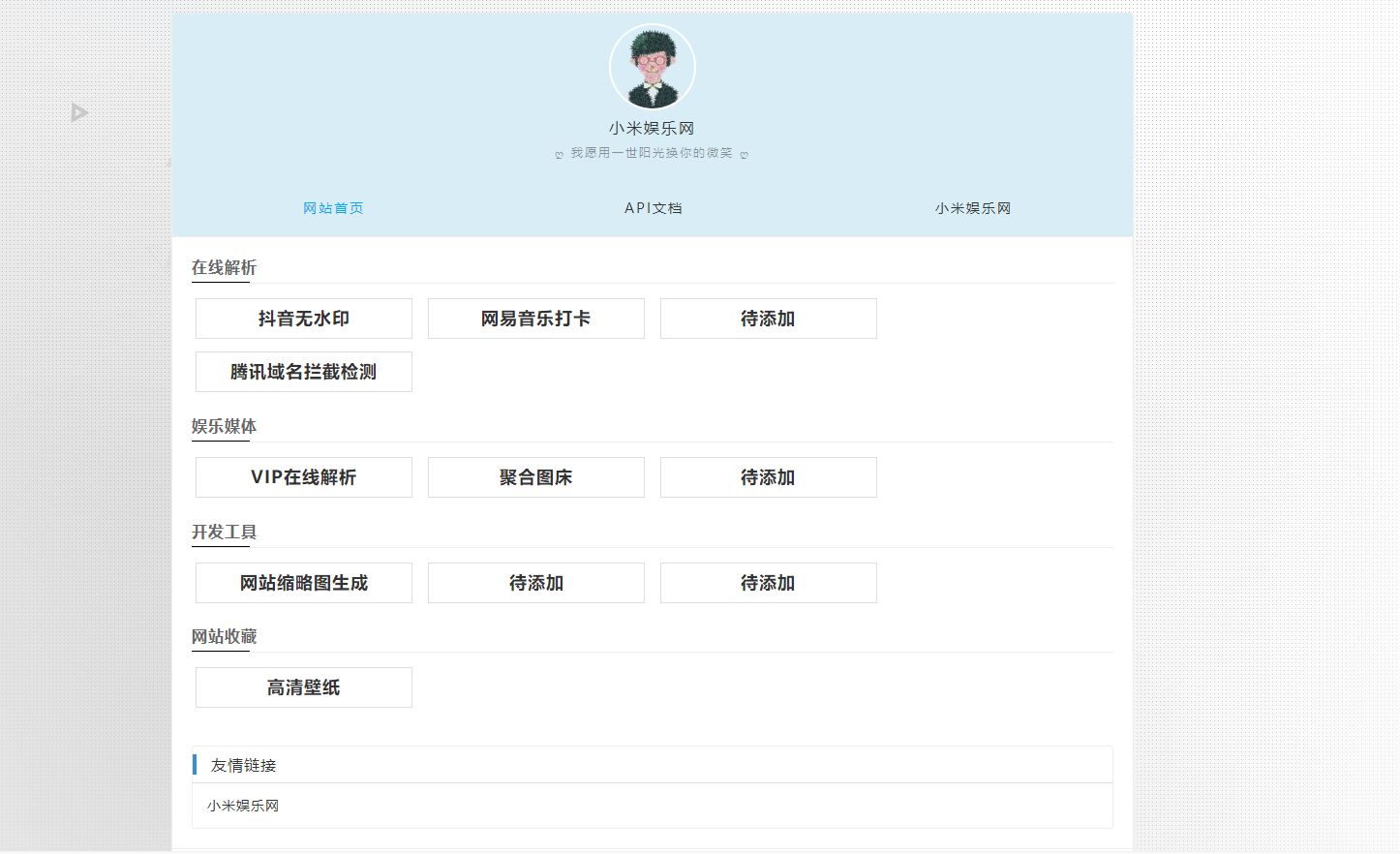Switch to the API文档 tab

653,208
